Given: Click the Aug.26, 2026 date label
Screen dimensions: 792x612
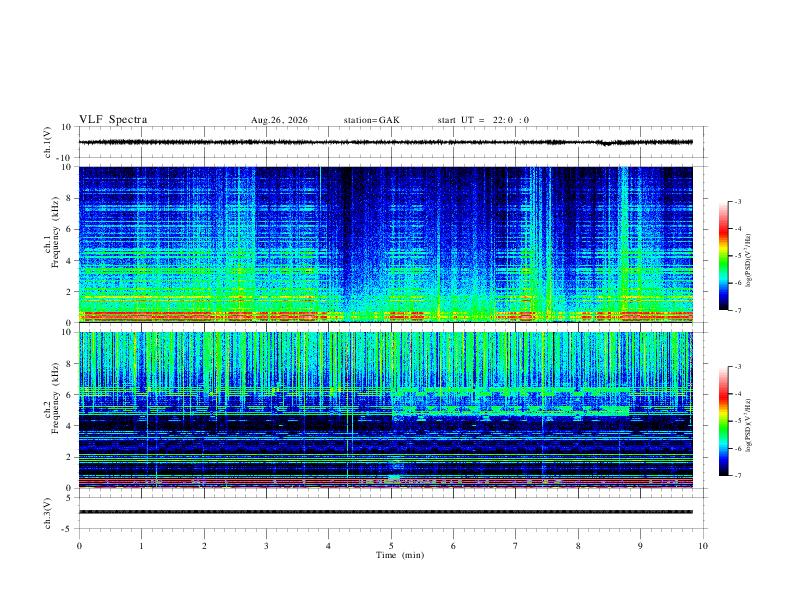Looking at the screenshot, I should pos(279,120).
